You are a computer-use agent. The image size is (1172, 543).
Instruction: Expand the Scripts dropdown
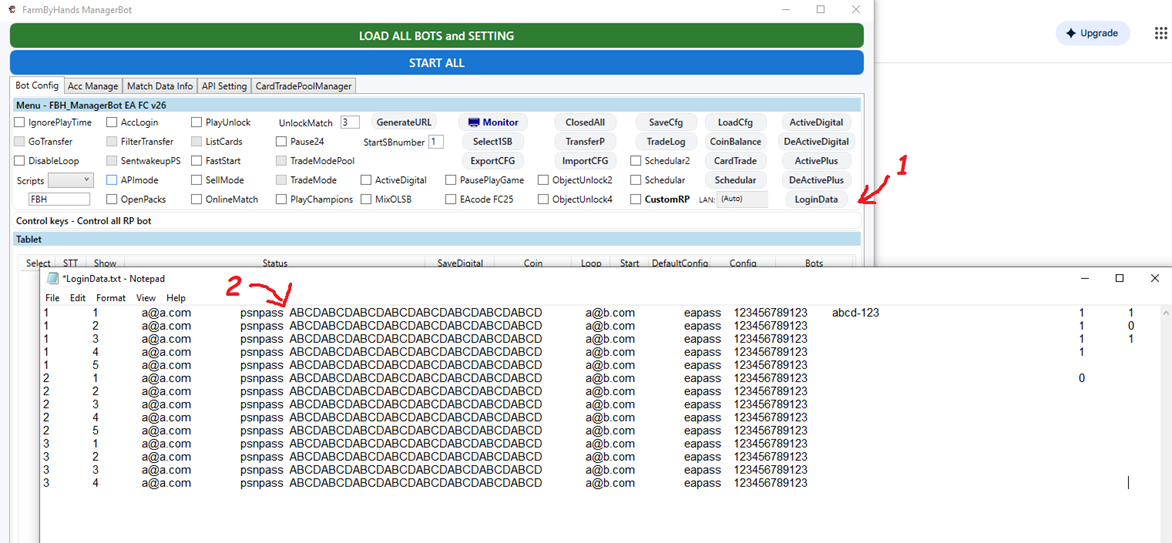pyautogui.click(x=71, y=180)
